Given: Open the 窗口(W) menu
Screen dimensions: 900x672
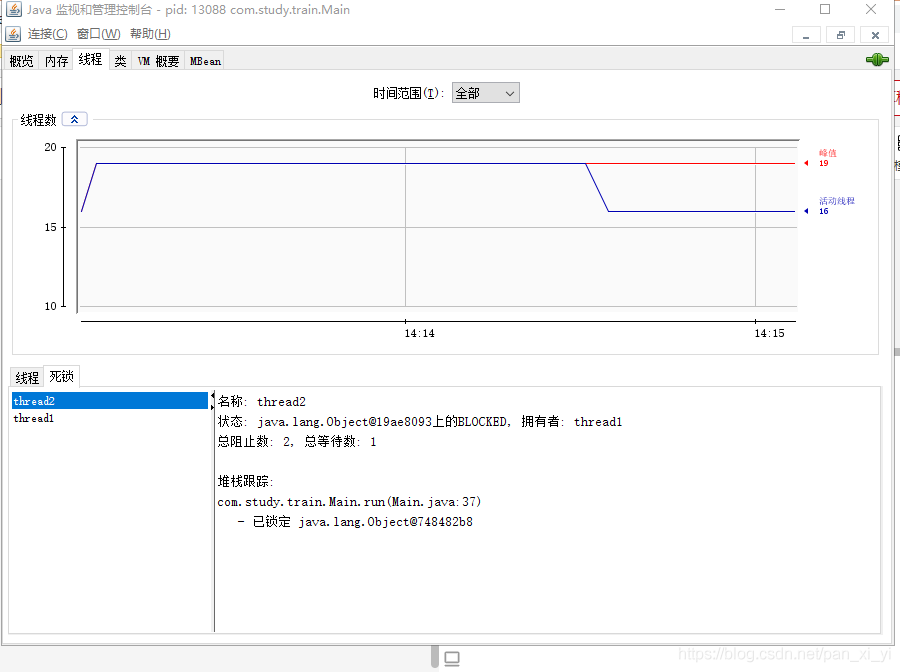Looking at the screenshot, I should tap(99, 34).
